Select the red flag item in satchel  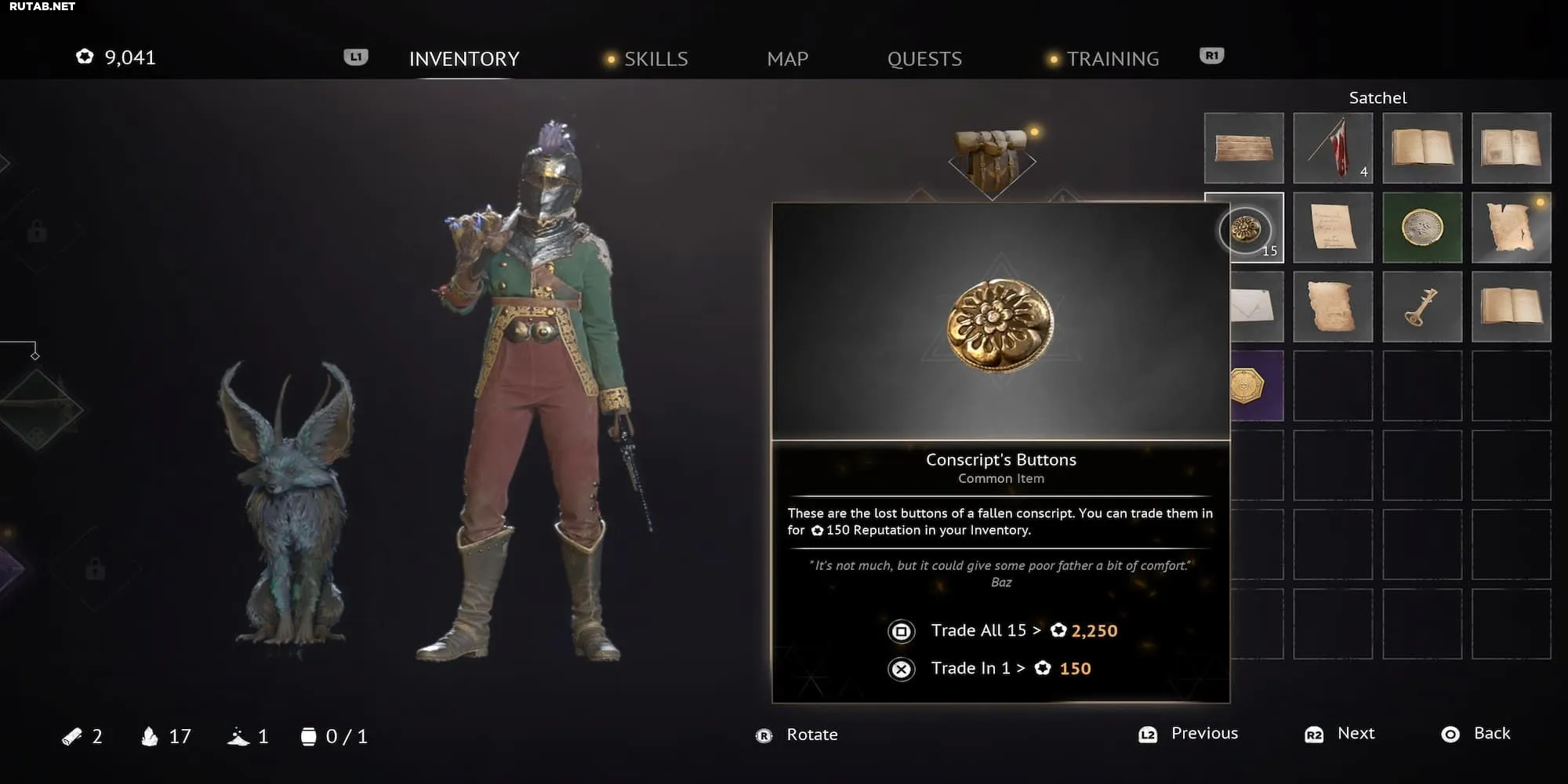pos(1333,148)
